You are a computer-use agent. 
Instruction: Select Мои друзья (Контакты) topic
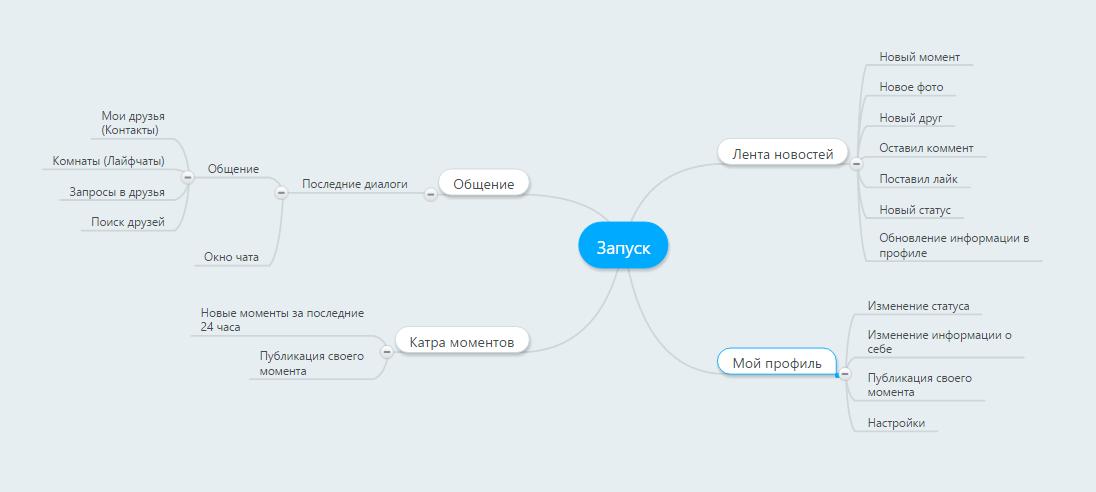[x=133, y=123]
